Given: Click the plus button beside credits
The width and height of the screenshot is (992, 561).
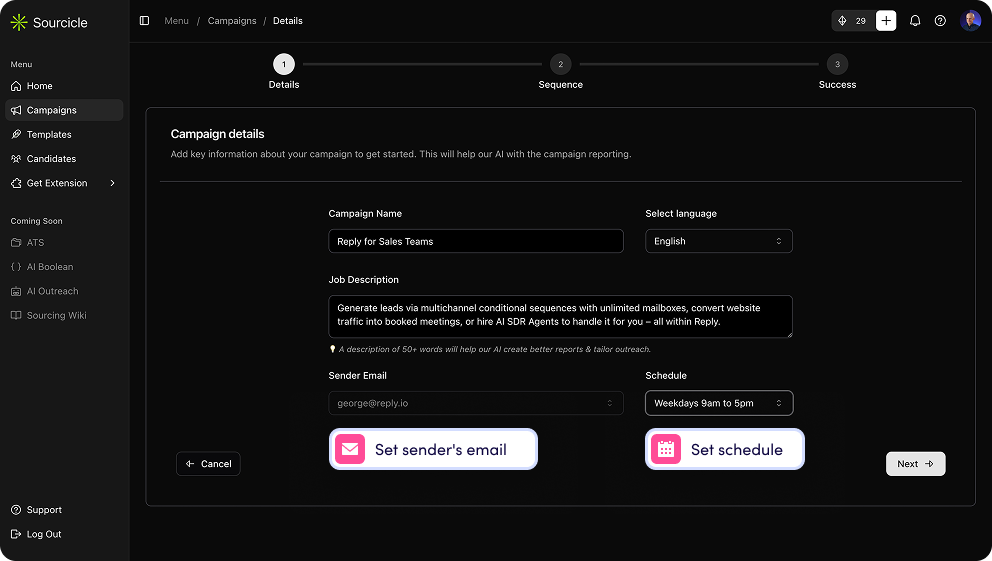Looking at the screenshot, I should point(886,21).
